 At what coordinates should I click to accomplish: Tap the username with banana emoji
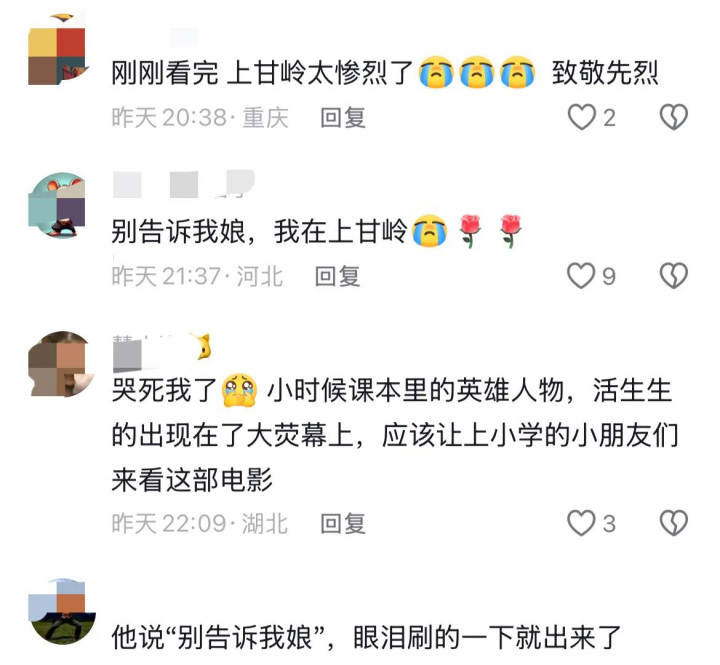click(162, 352)
